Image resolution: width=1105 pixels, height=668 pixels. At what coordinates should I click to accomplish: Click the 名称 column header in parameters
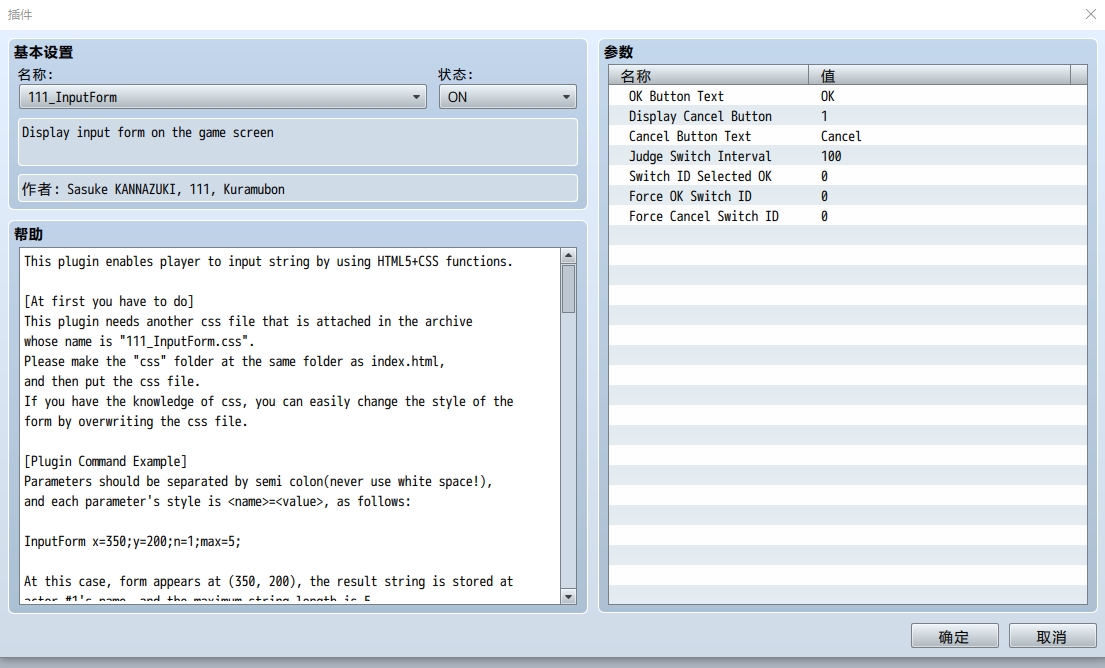click(x=708, y=75)
